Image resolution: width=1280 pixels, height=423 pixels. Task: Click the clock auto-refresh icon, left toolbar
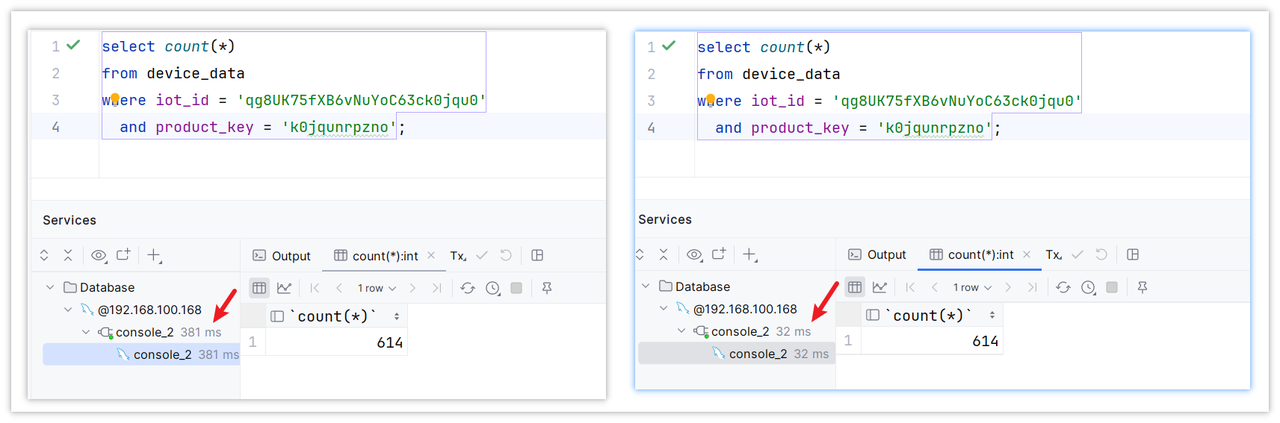[x=493, y=288]
